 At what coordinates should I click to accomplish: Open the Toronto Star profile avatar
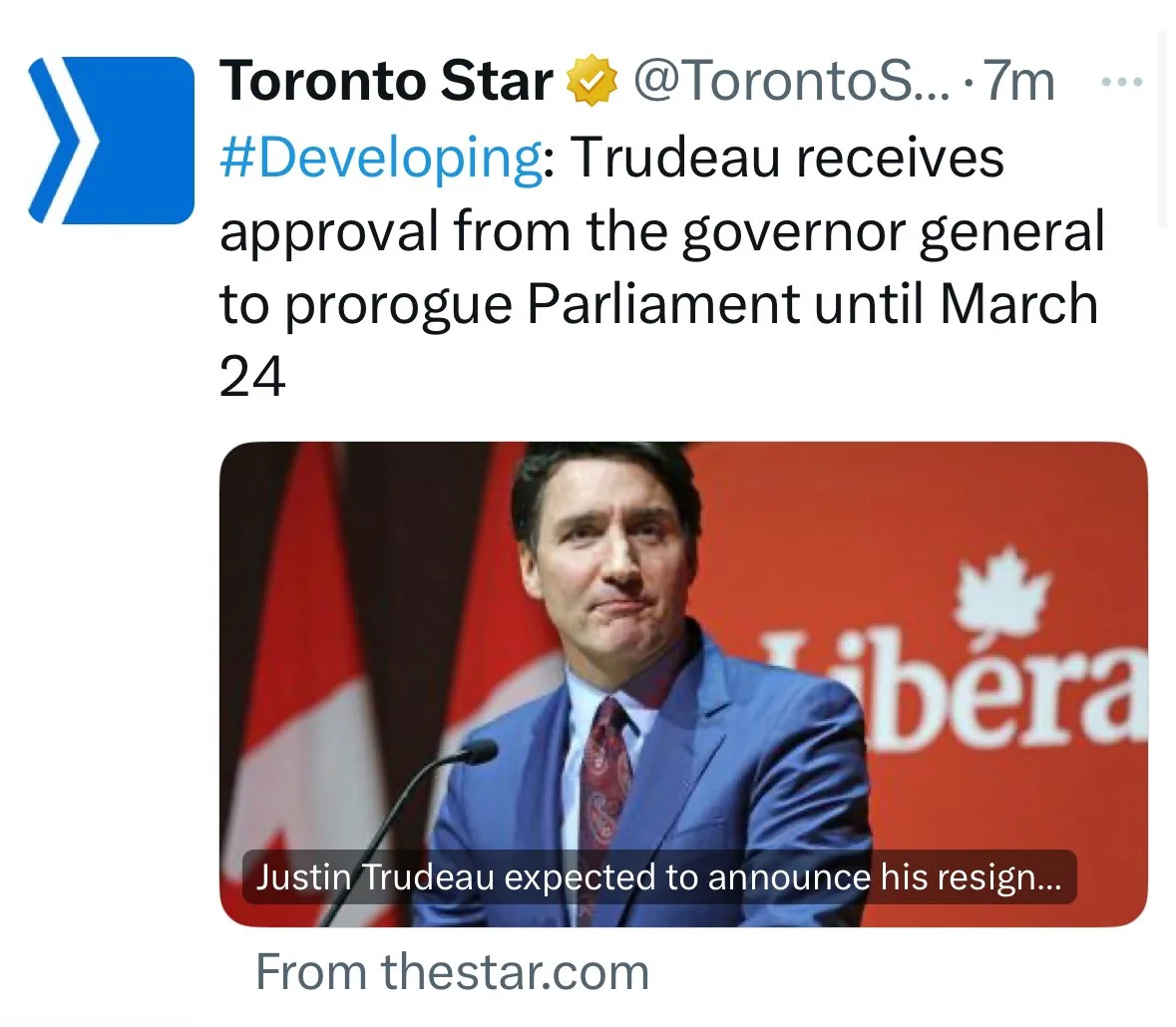[111, 139]
